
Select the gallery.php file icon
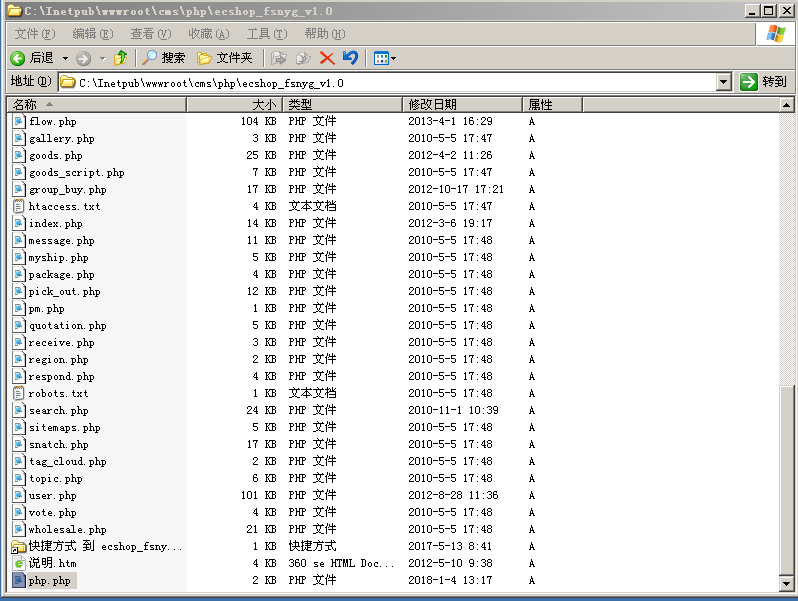18,138
